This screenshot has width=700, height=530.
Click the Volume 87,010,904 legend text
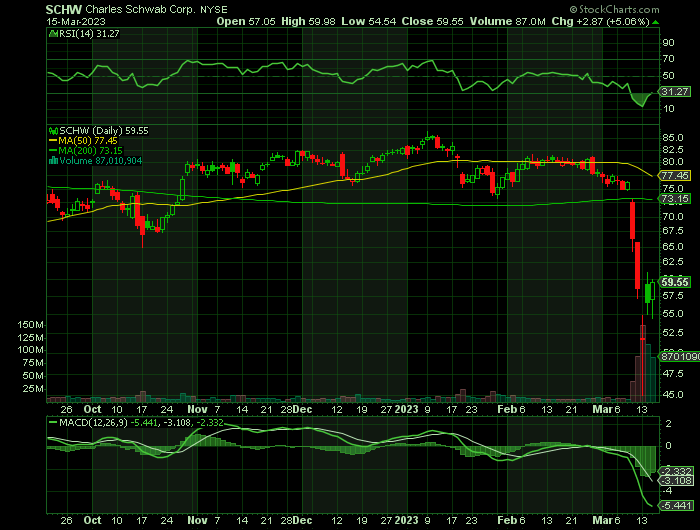tap(100, 161)
